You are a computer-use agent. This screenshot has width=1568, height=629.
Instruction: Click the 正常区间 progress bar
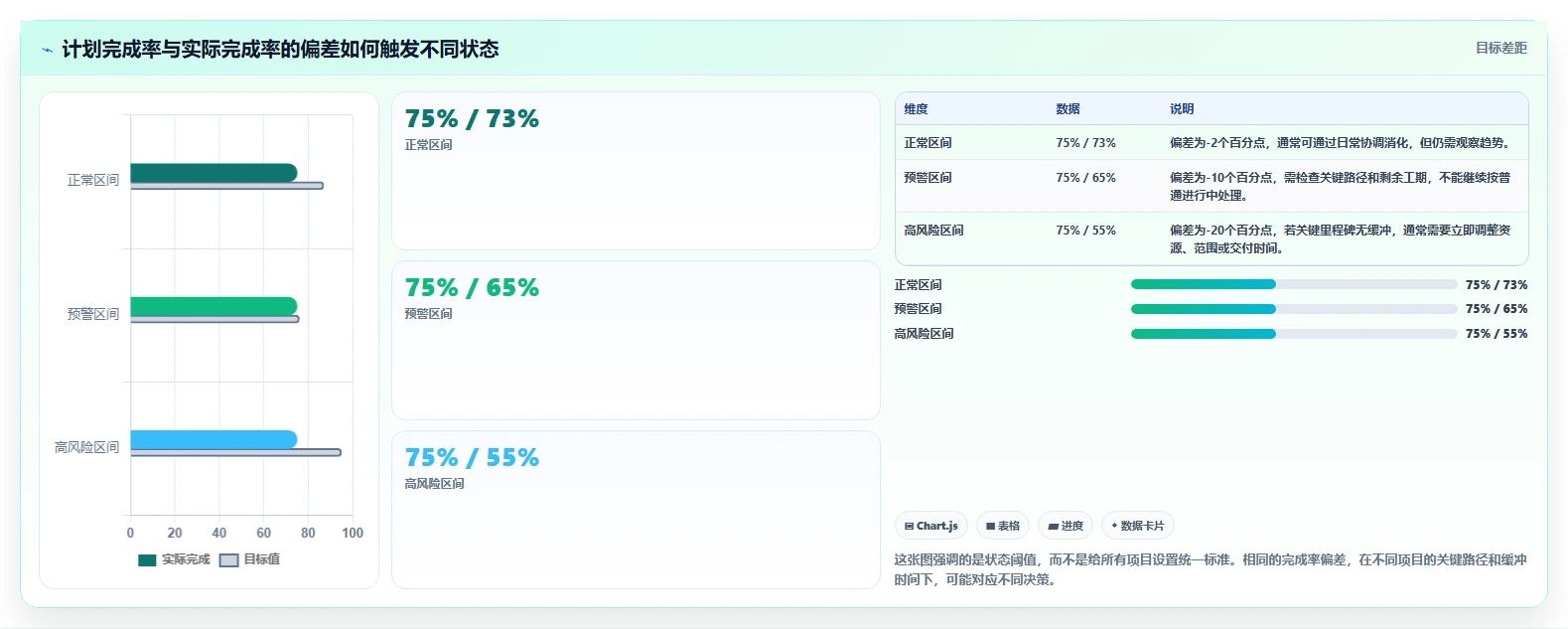tap(1294, 284)
